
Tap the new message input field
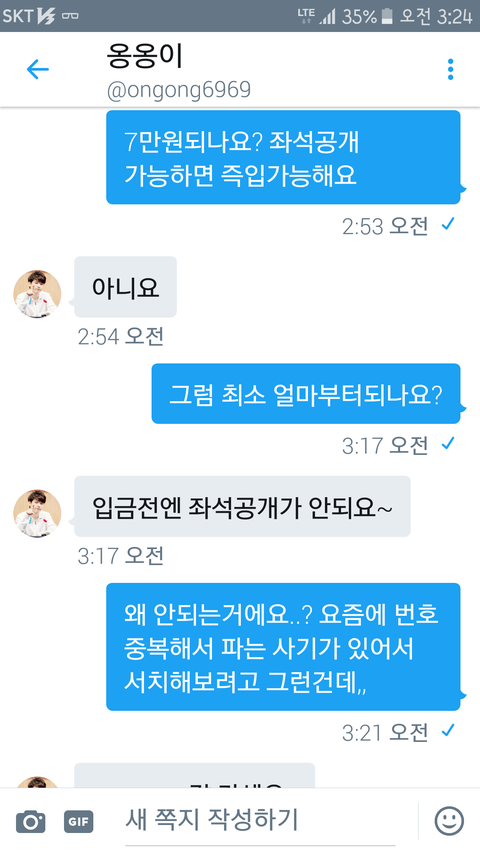point(261,819)
